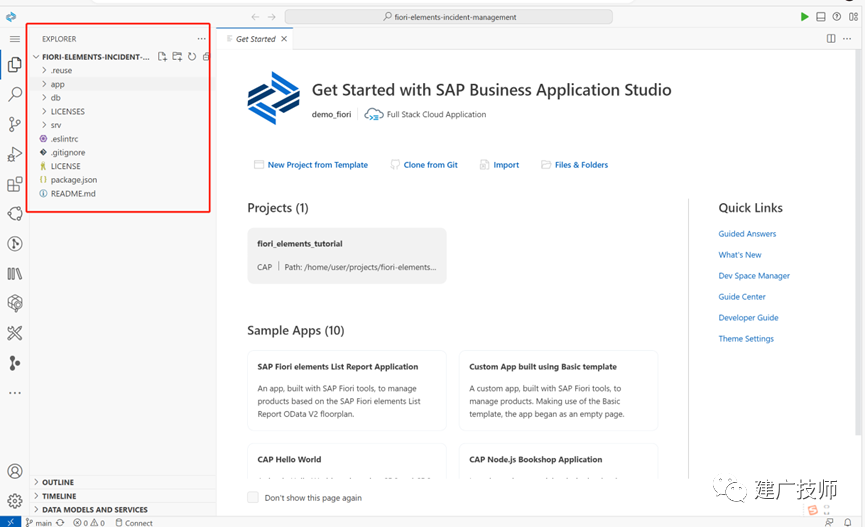This screenshot has width=865, height=527.
Task: Open the Source Control view icon
Action: [x=15, y=124]
